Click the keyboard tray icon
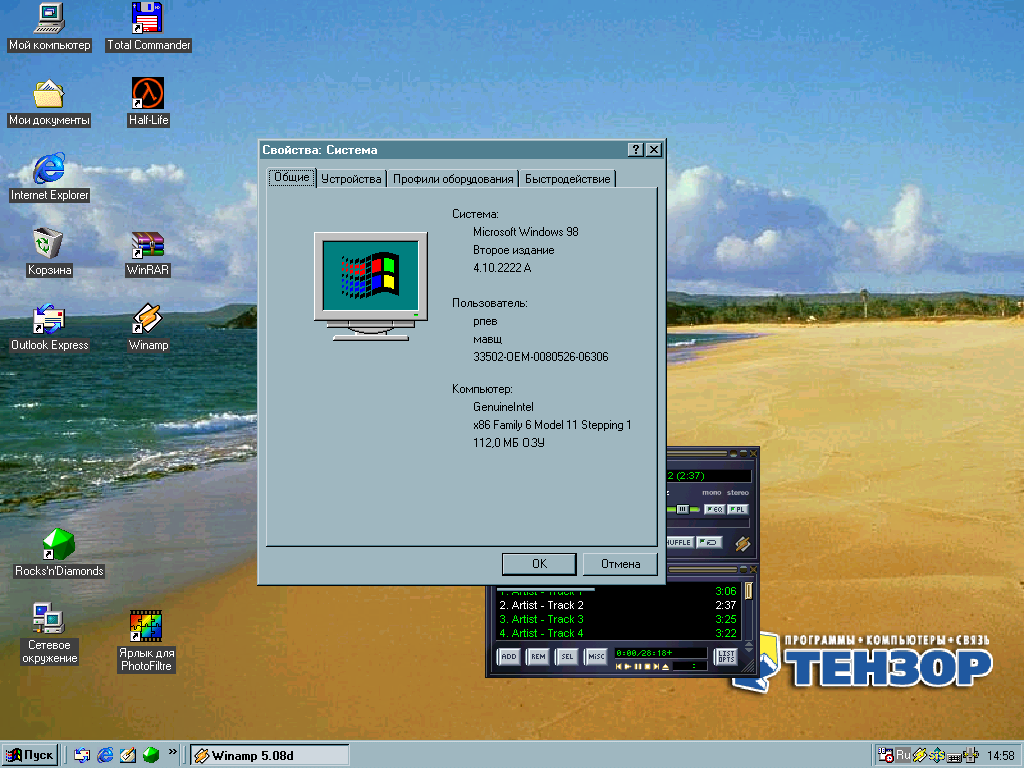 (x=954, y=758)
